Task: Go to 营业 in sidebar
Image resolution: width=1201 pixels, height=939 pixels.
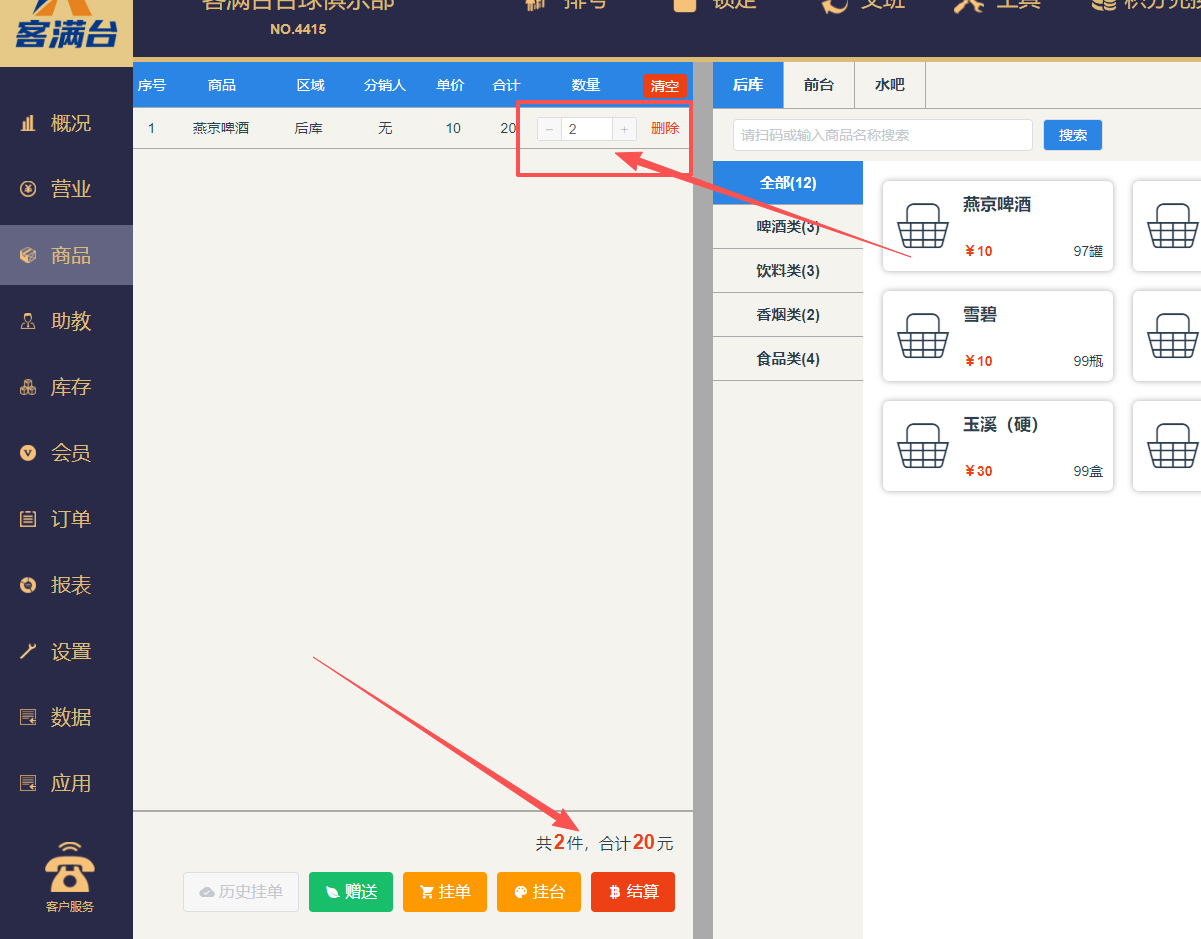Action: click(66, 189)
